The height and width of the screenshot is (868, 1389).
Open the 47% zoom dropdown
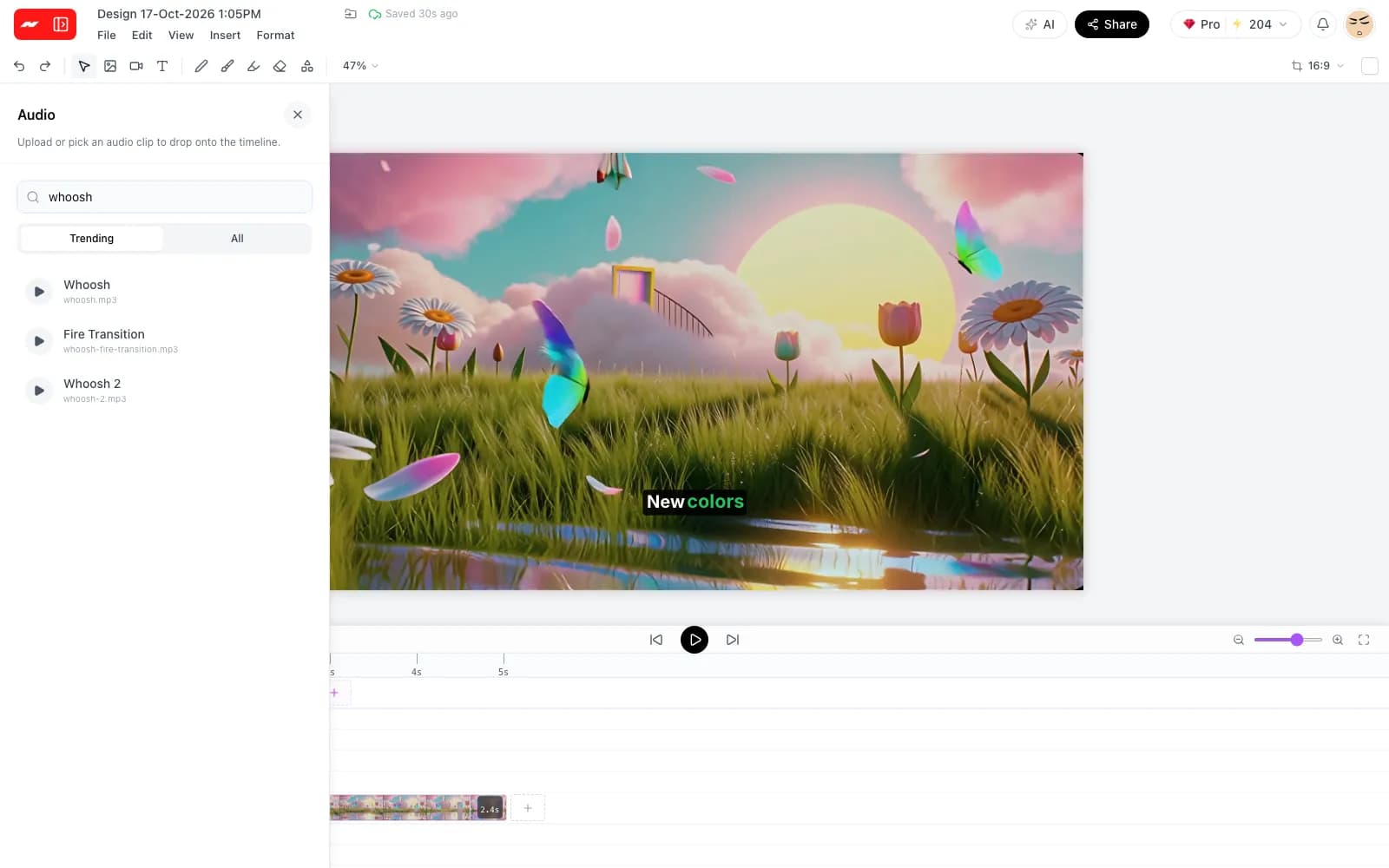[360, 66]
